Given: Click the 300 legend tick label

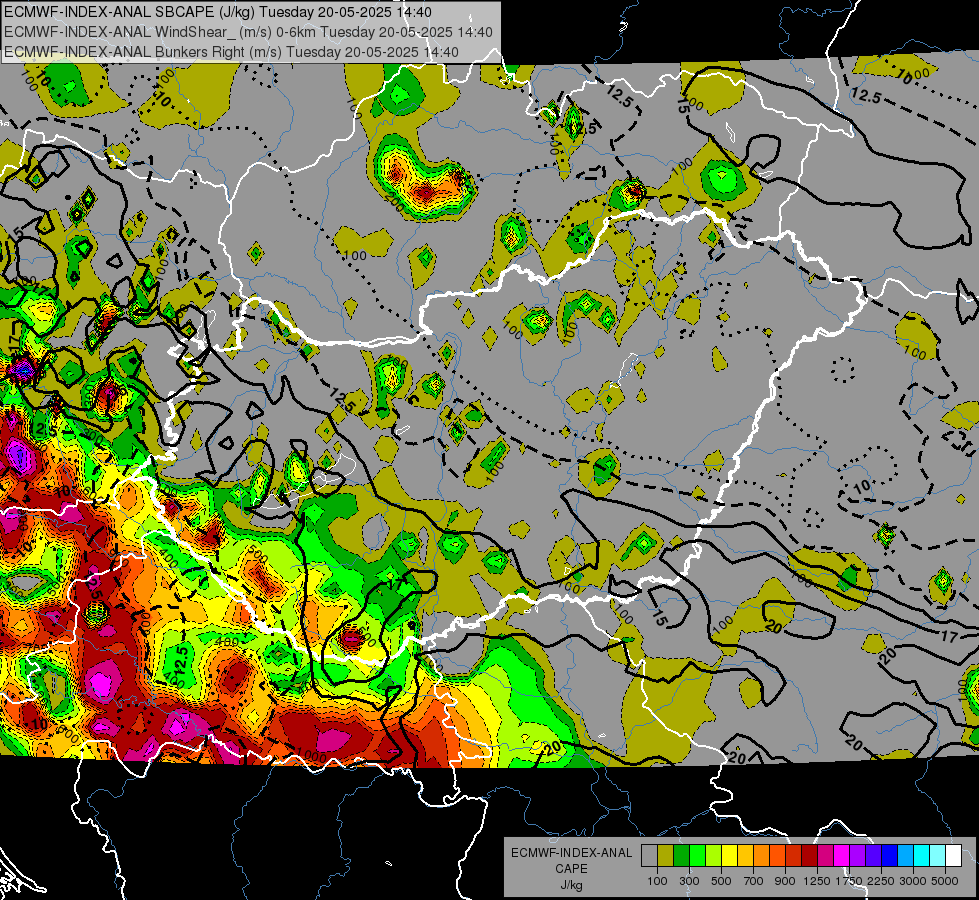Looking at the screenshot, I should click(x=689, y=881).
